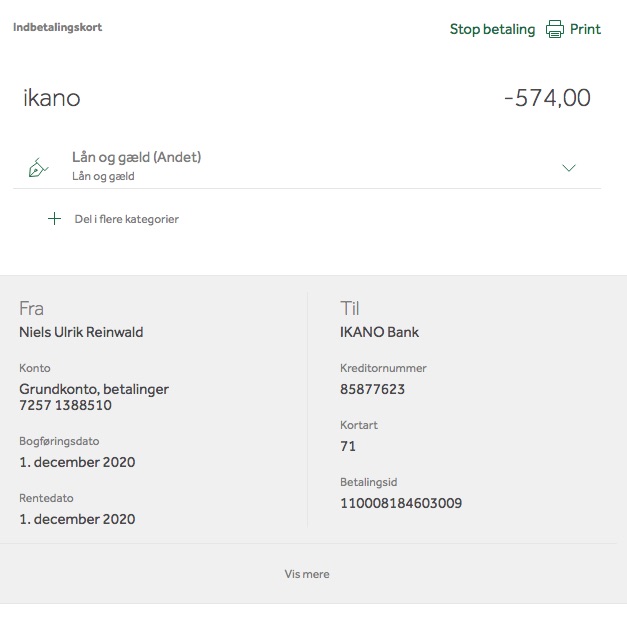Select the Betalingsid number 110008184603009
The width and height of the screenshot is (627, 639).
click(401, 503)
